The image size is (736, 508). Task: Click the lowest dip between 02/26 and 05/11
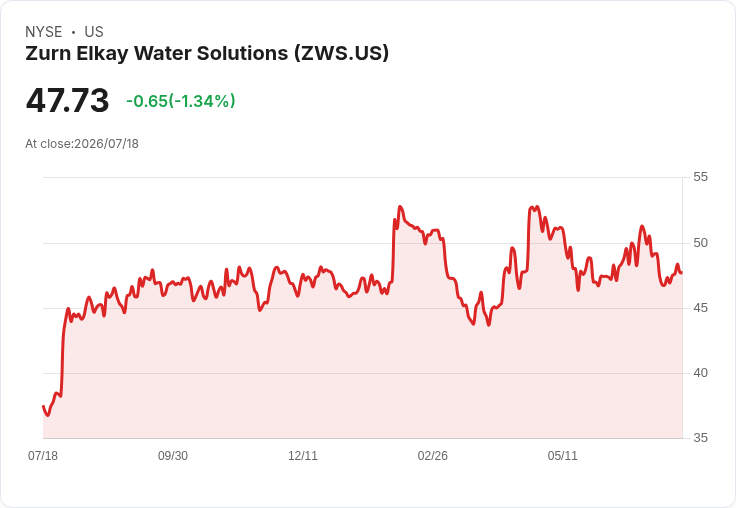(x=489, y=325)
